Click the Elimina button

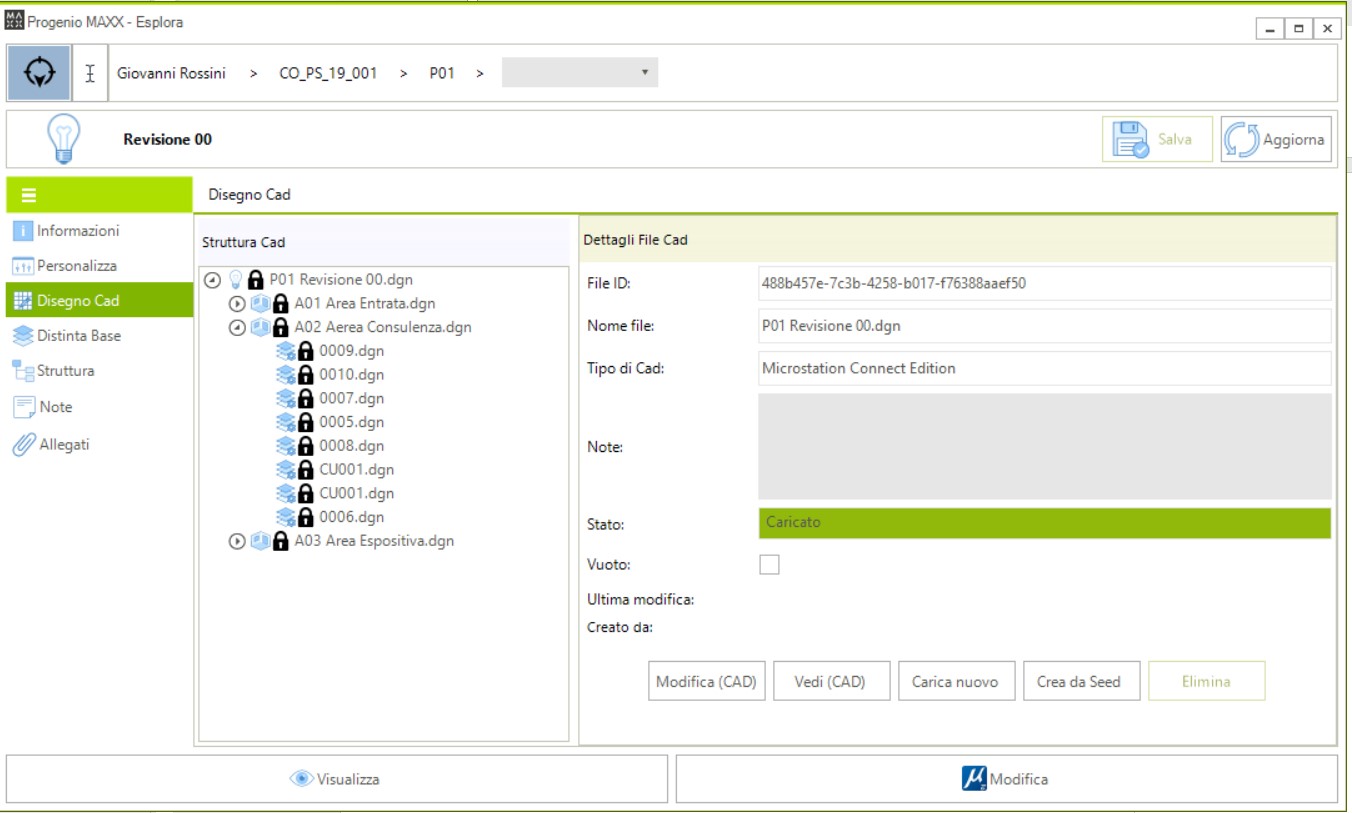(x=1206, y=681)
